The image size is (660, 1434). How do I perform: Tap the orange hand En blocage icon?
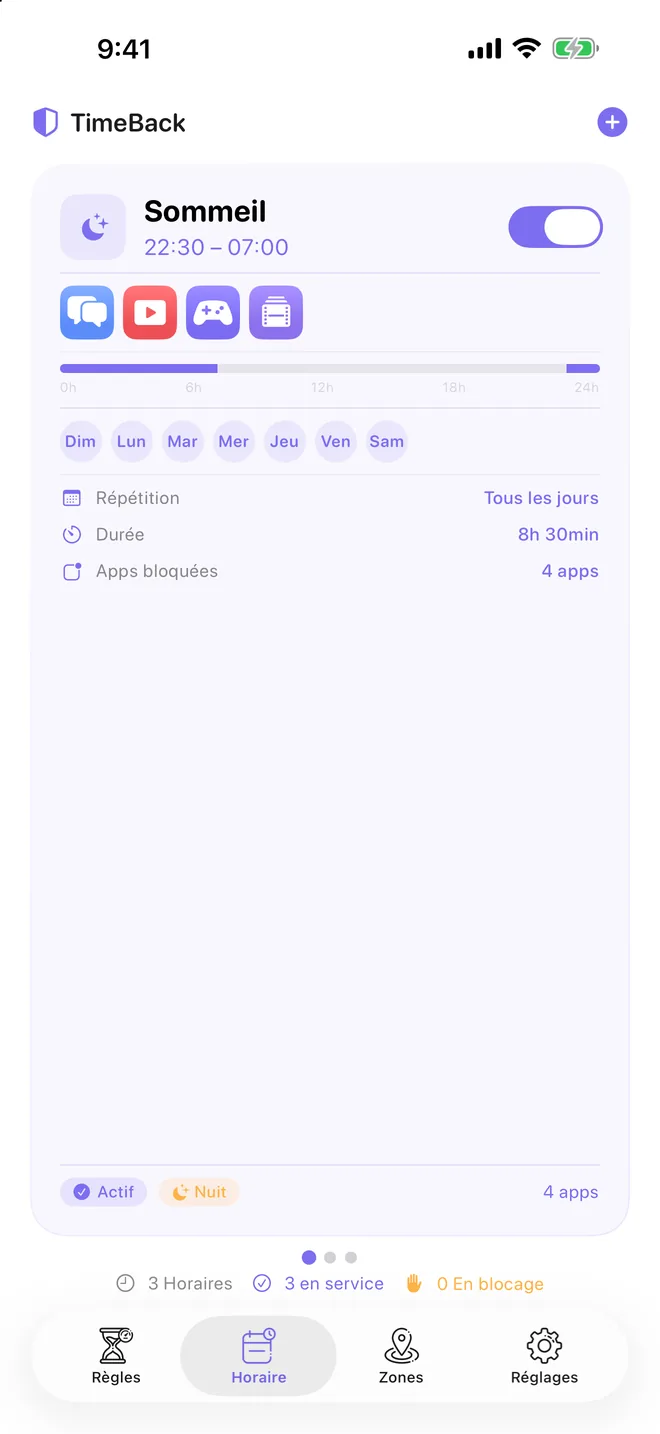click(414, 1283)
